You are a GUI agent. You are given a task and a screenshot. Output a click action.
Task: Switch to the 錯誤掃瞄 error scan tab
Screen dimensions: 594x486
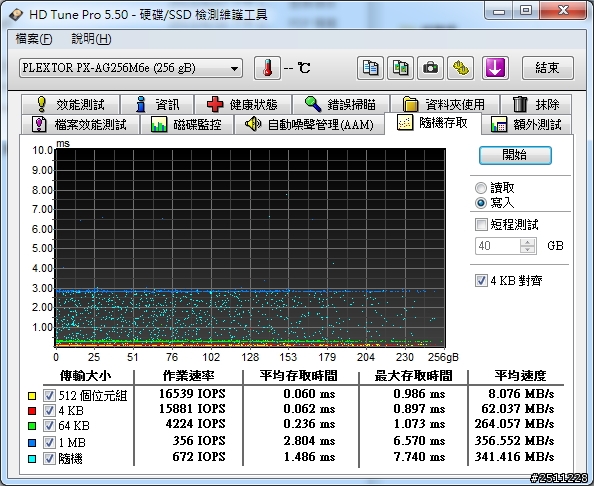341,105
